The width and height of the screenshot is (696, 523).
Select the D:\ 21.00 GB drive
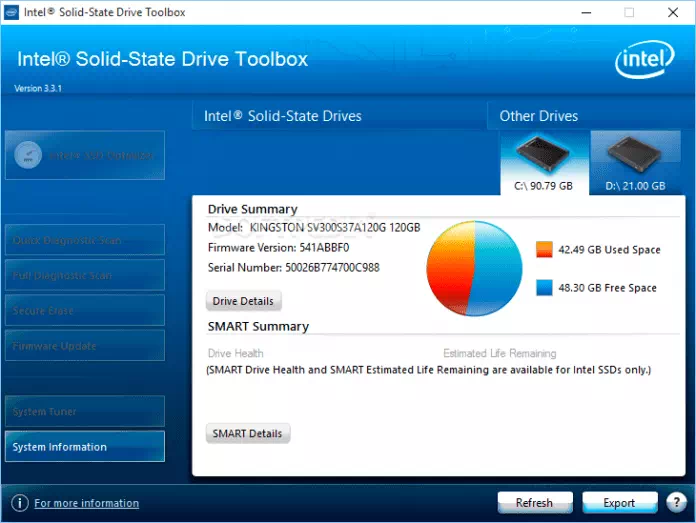click(x=635, y=163)
